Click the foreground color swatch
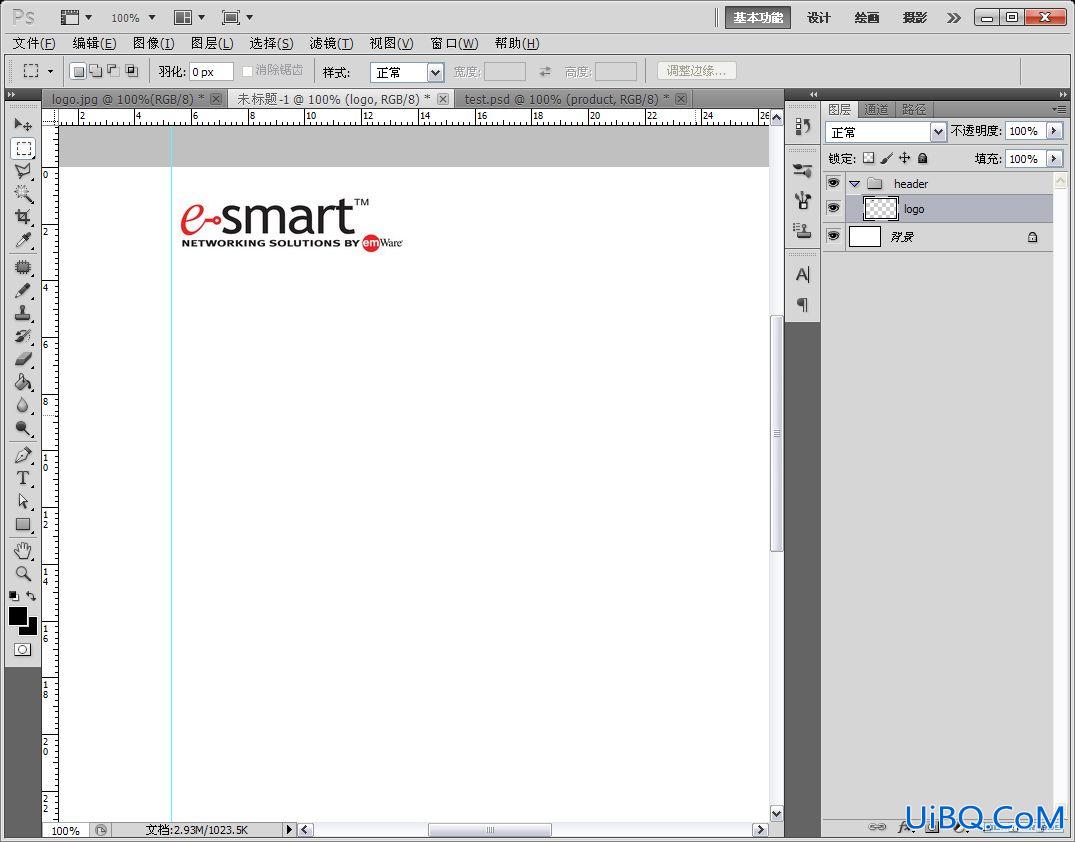The height and width of the screenshot is (842, 1075). 18,616
